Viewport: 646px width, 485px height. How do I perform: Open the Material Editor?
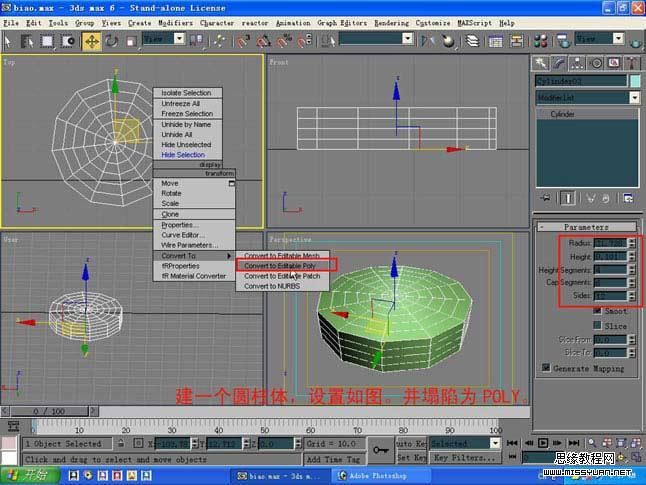[540, 41]
